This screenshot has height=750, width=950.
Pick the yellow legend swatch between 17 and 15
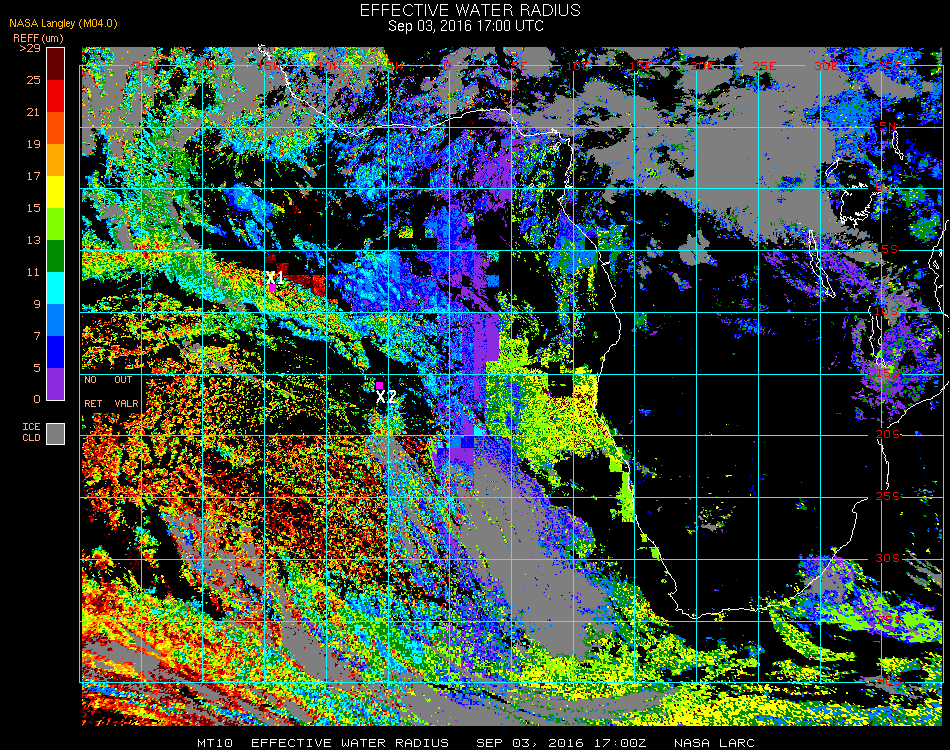56,192
